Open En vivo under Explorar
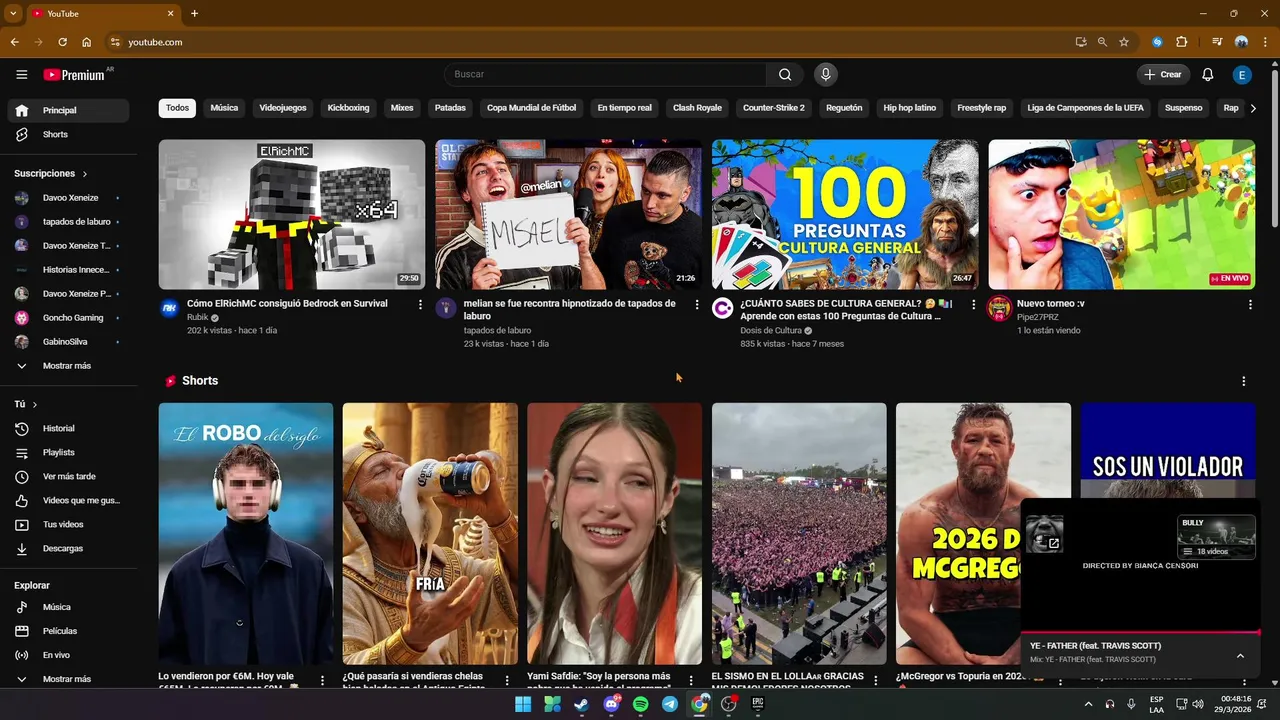Viewport: 1280px width, 720px height. point(67,655)
